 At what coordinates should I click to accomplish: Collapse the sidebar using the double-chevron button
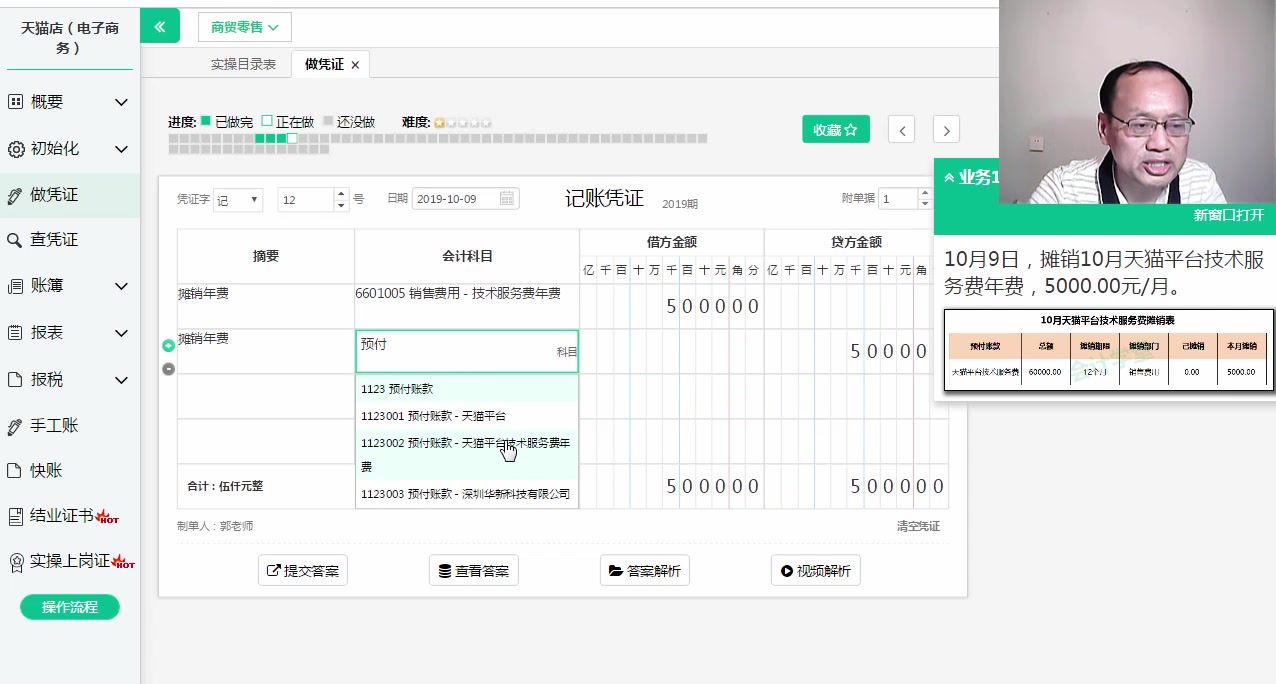[x=160, y=25]
